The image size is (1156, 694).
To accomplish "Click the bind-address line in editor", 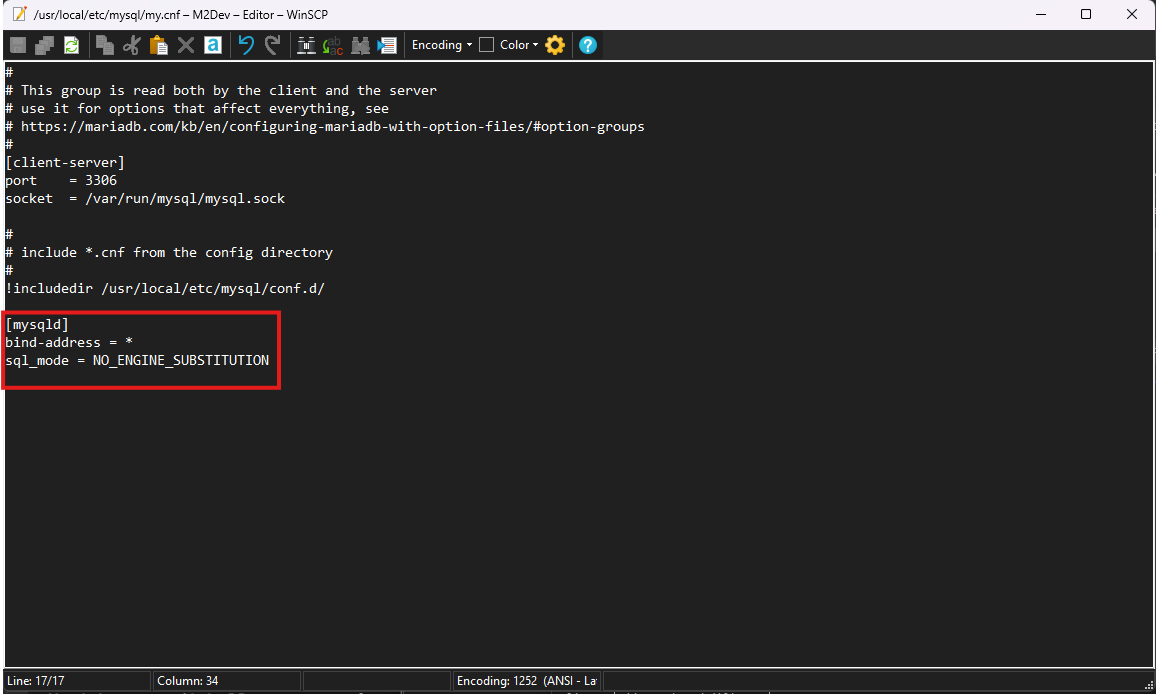I will click(69, 342).
